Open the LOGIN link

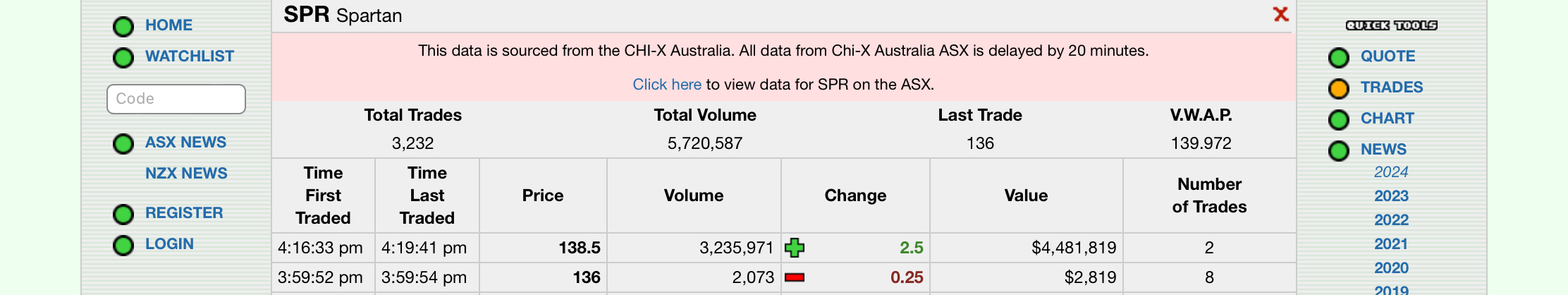point(169,244)
